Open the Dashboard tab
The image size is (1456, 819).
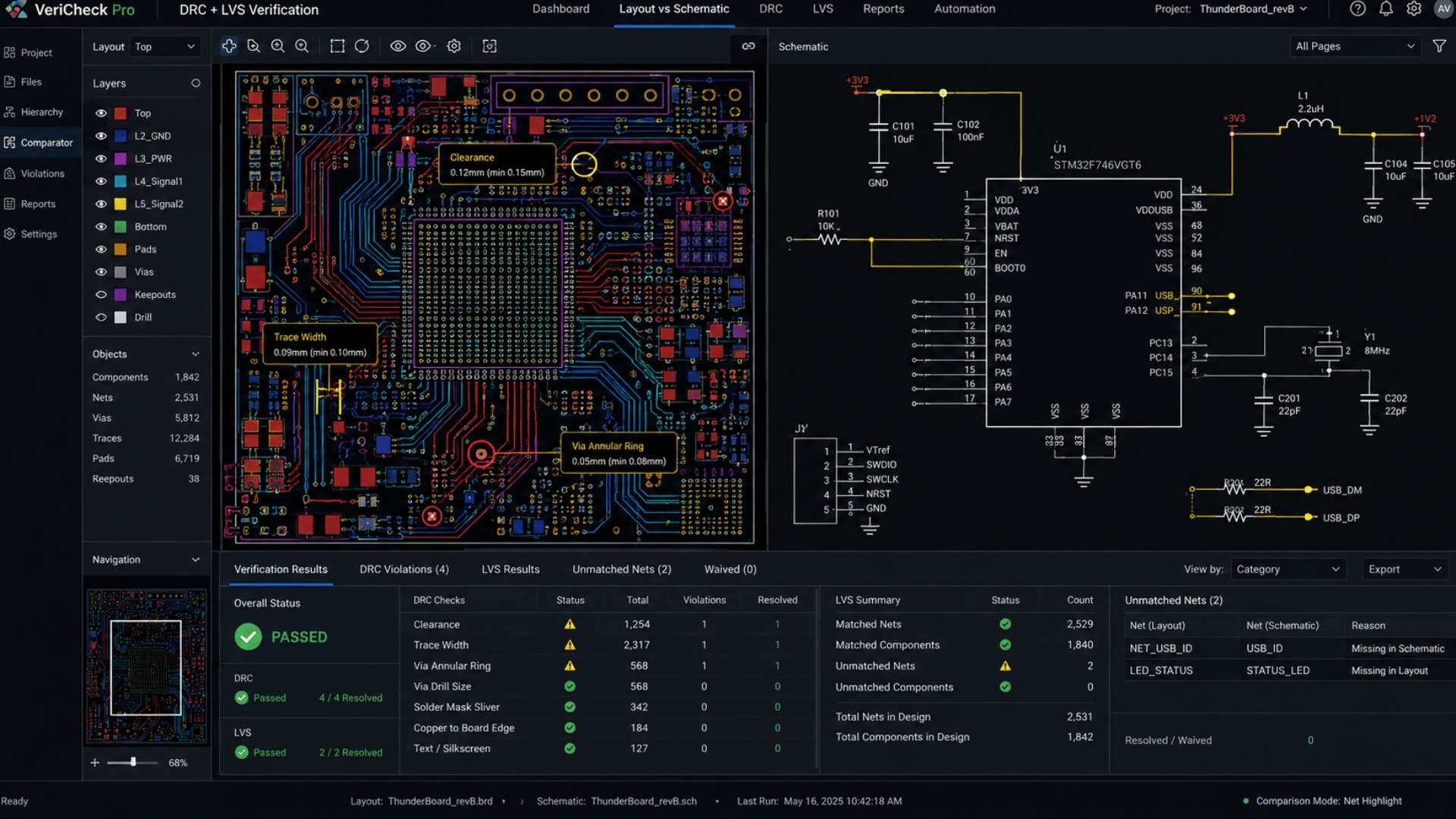pos(560,9)
